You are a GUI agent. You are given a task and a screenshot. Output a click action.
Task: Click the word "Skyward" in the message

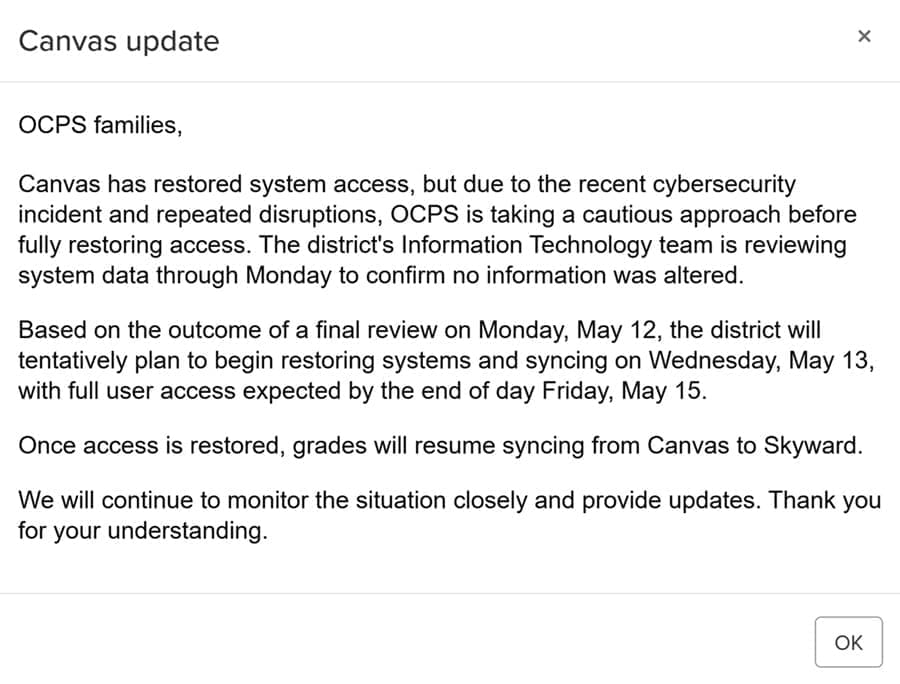[x=810, y=446]
